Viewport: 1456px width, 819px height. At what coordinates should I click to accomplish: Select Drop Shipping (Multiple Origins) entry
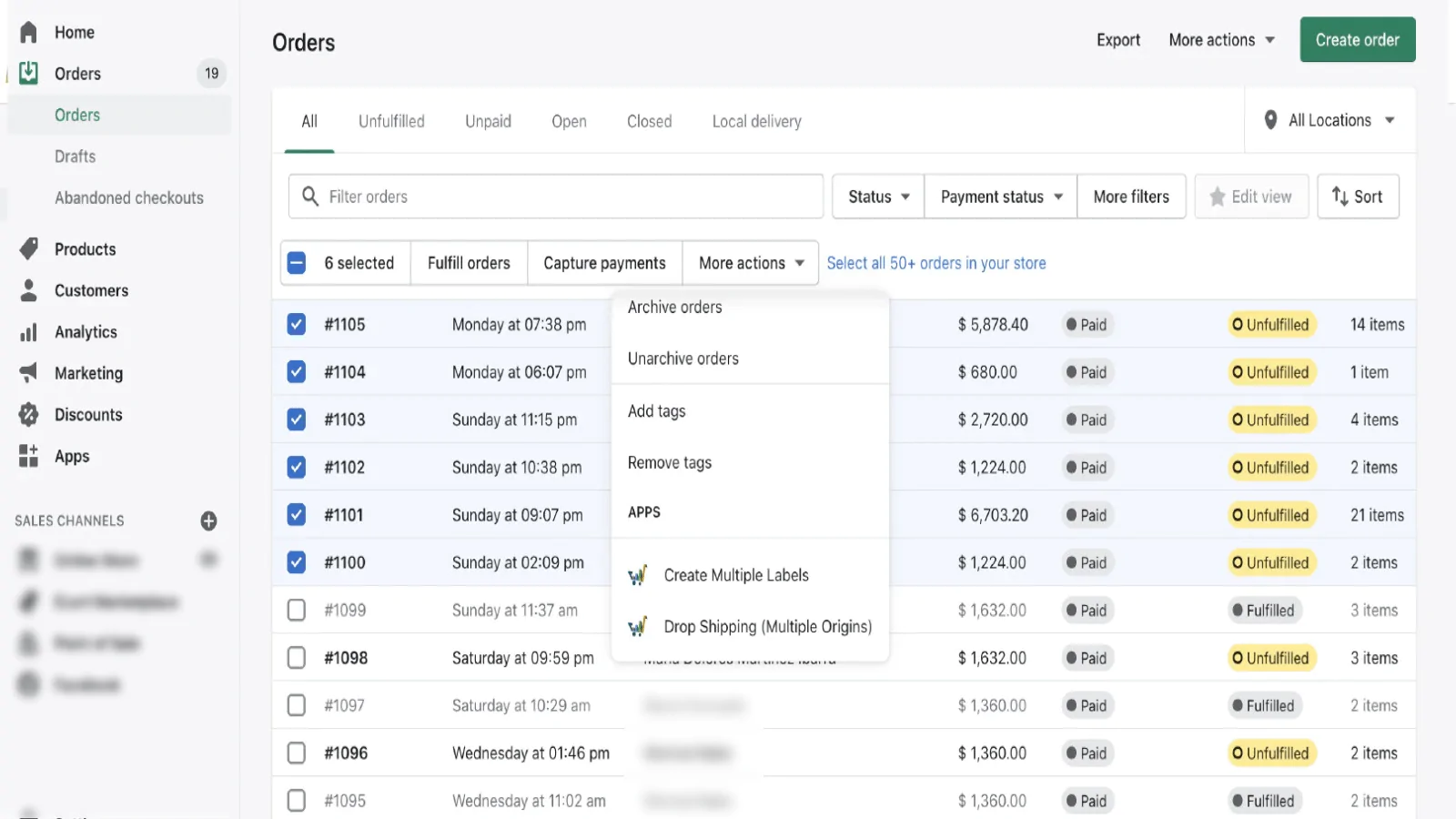point(750,626)
